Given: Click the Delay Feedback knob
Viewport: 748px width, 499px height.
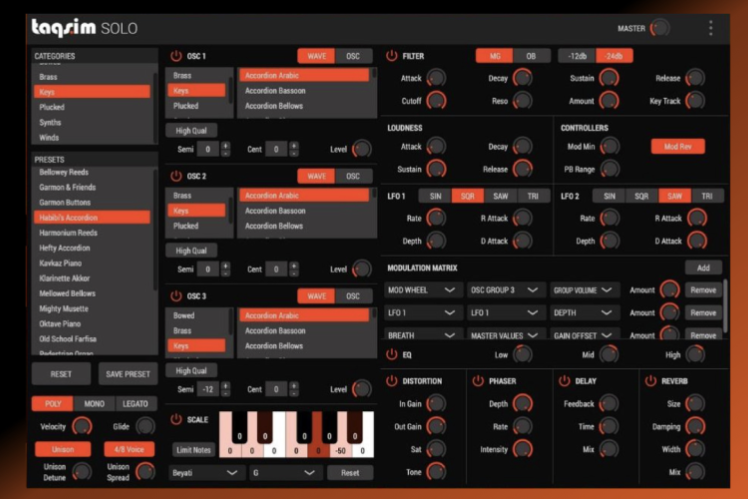Looking at the screenshot, I should click(609, 404).
